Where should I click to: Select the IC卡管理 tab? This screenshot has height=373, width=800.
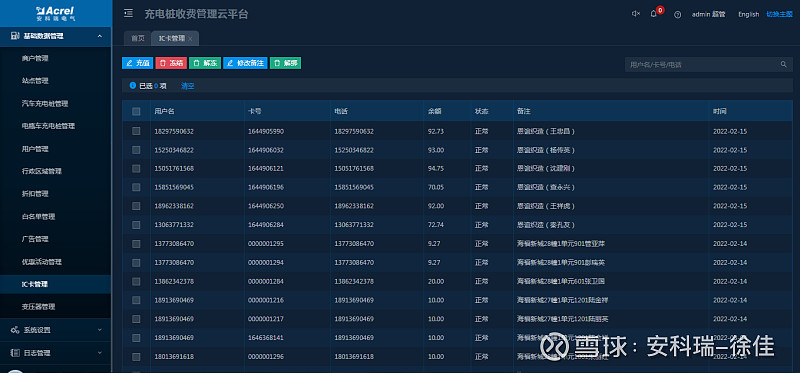click(x=172, y=39)
